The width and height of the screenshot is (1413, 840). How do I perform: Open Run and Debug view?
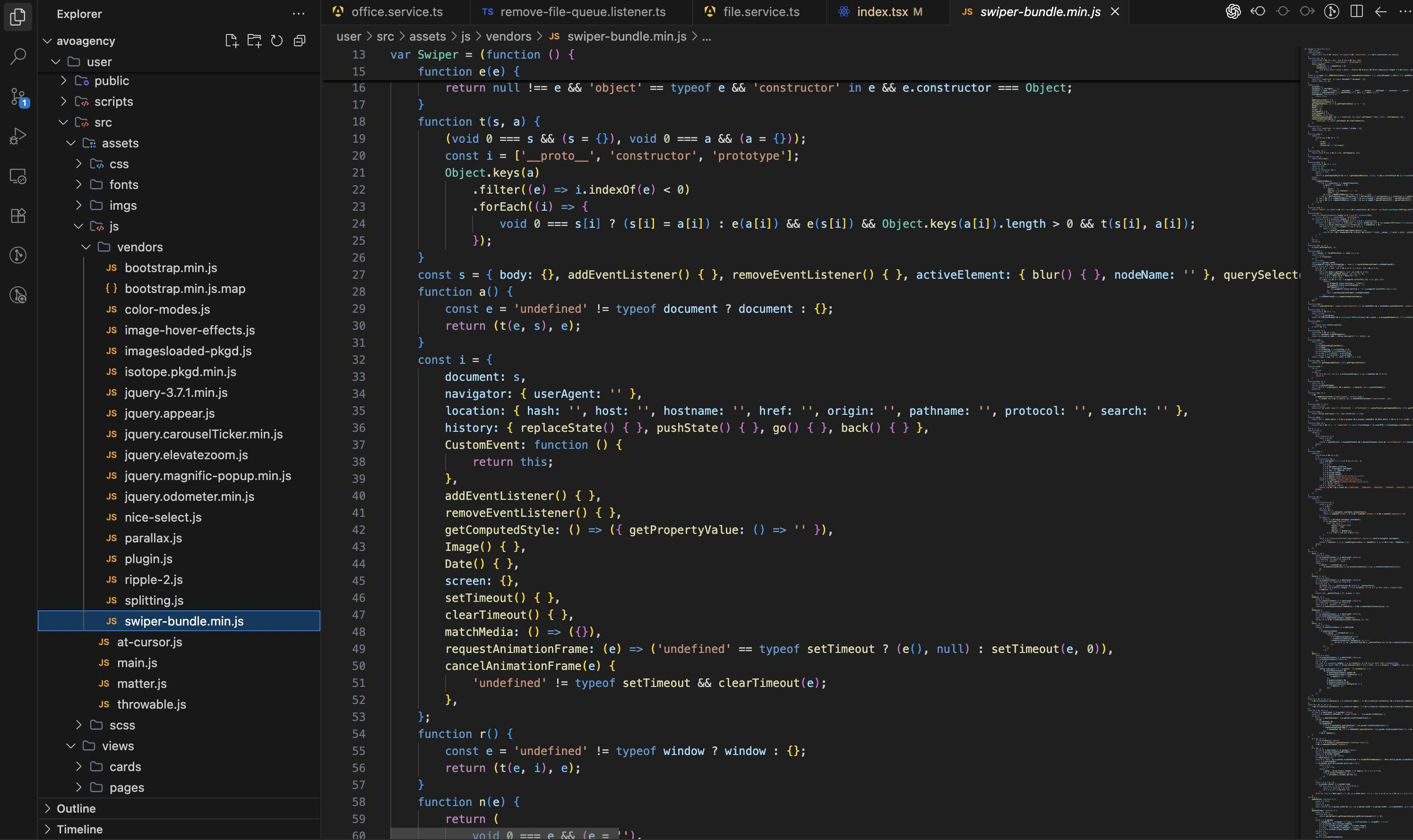18,137
